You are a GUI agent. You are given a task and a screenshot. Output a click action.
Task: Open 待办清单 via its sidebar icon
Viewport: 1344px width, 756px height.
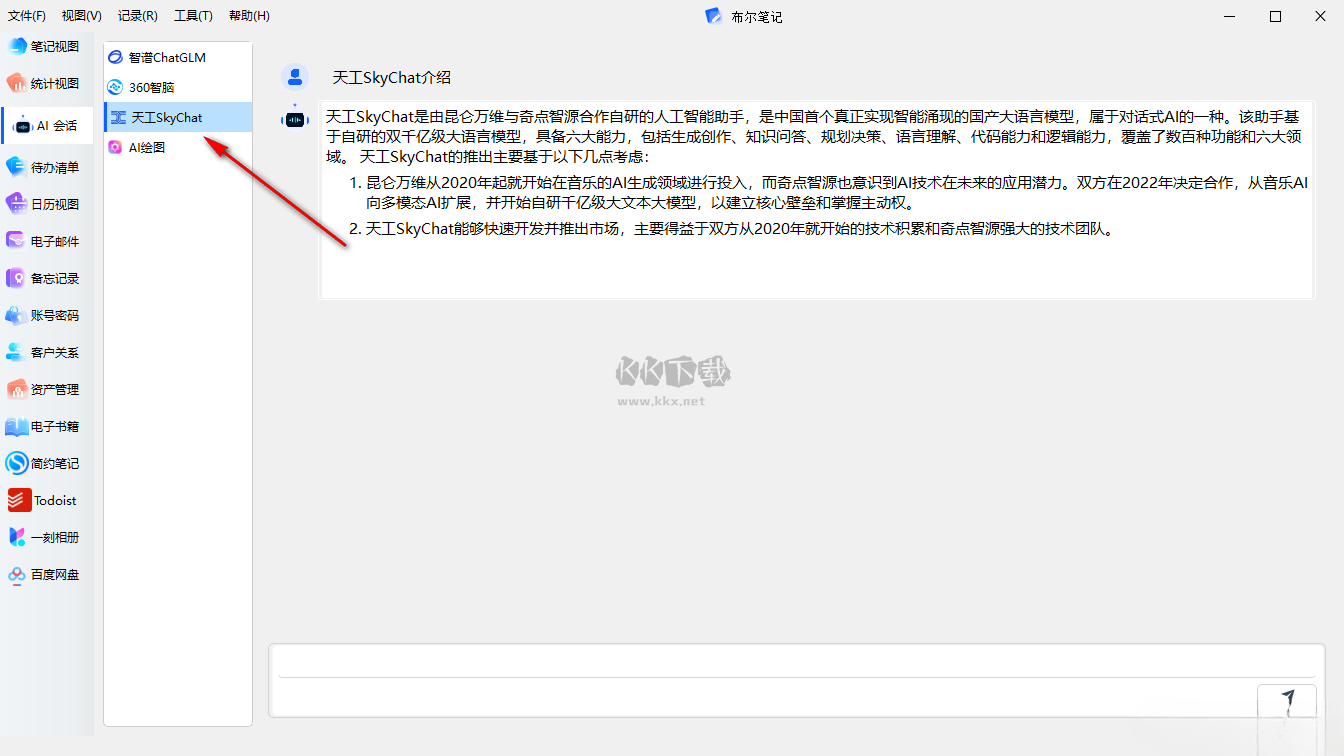17,167
